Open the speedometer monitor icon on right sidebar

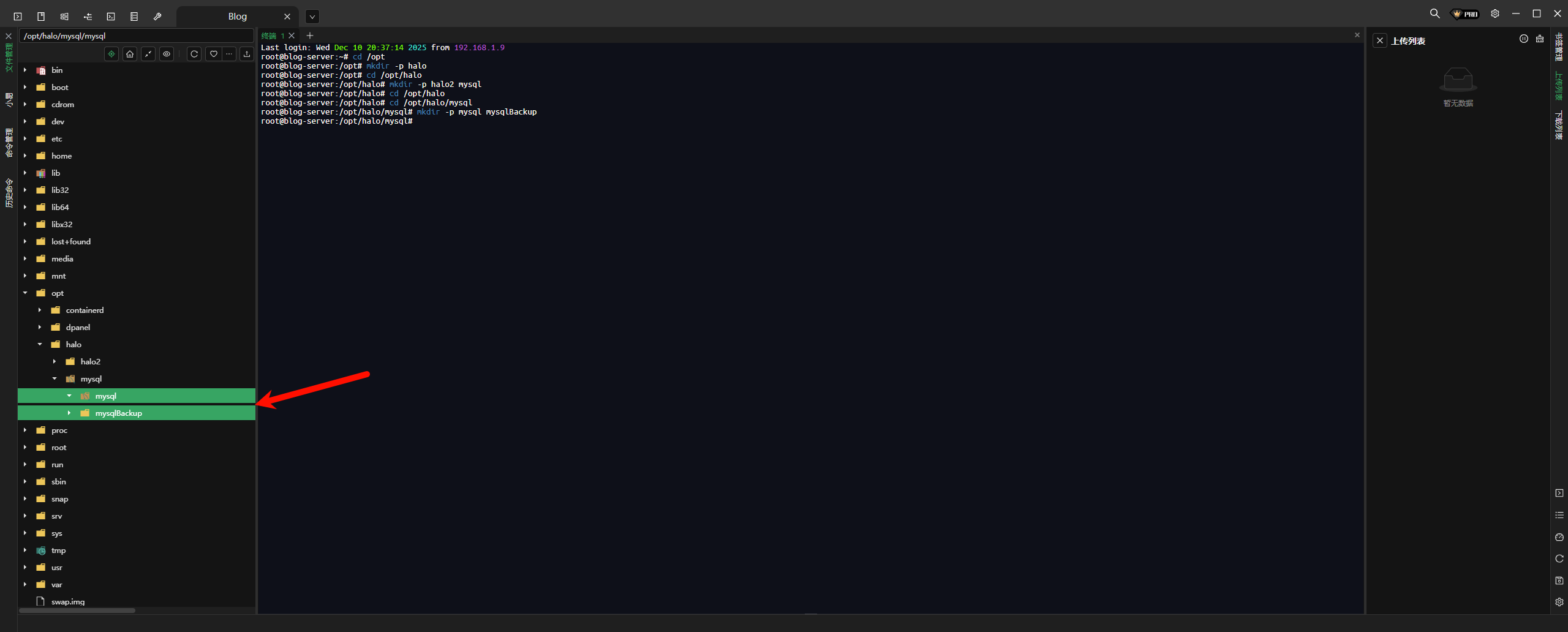click(x=1559, y=537)
